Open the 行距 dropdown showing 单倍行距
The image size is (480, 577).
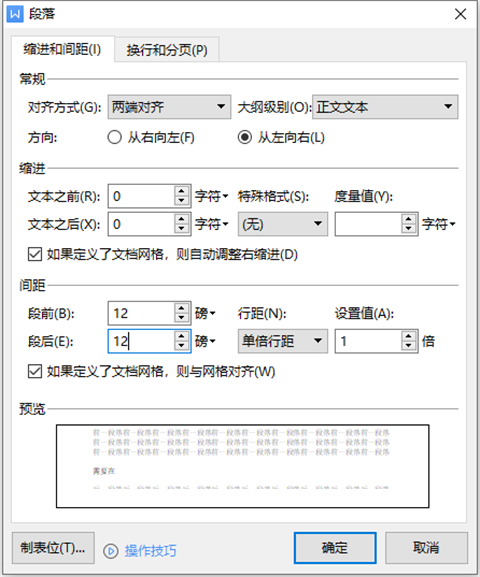283,341
